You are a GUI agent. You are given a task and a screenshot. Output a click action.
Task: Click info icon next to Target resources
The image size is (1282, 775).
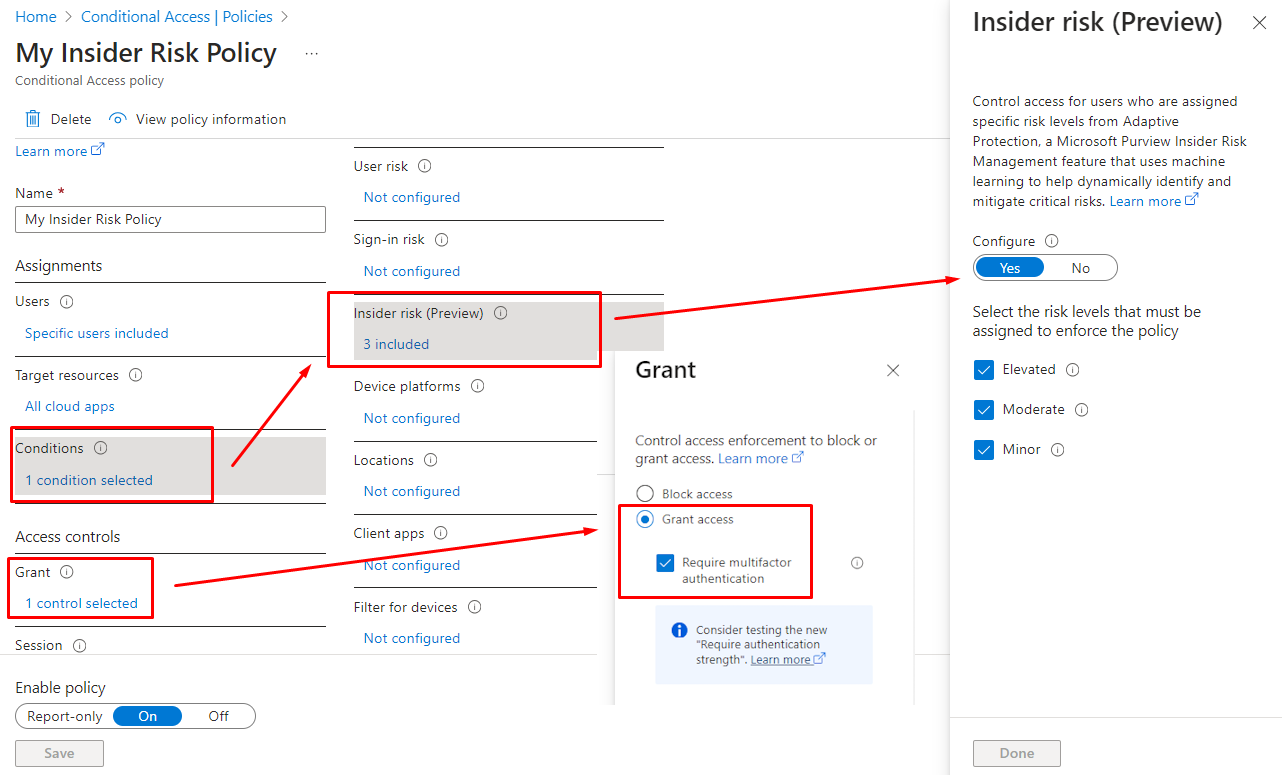coord(136,376)
